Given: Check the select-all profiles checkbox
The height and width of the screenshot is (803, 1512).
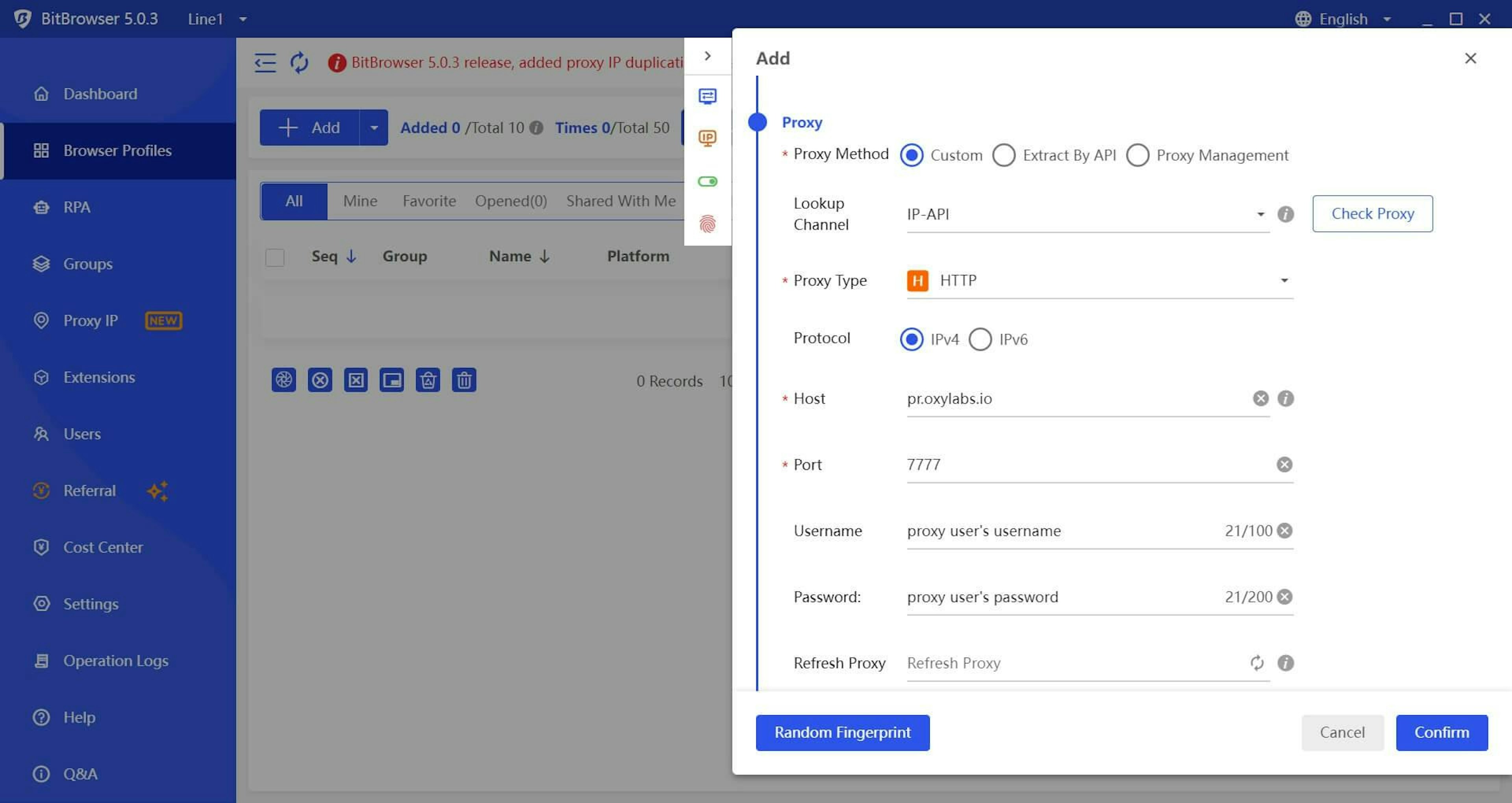Looking at the screenshot, I should pyautogui.click(x=275, y=257).
